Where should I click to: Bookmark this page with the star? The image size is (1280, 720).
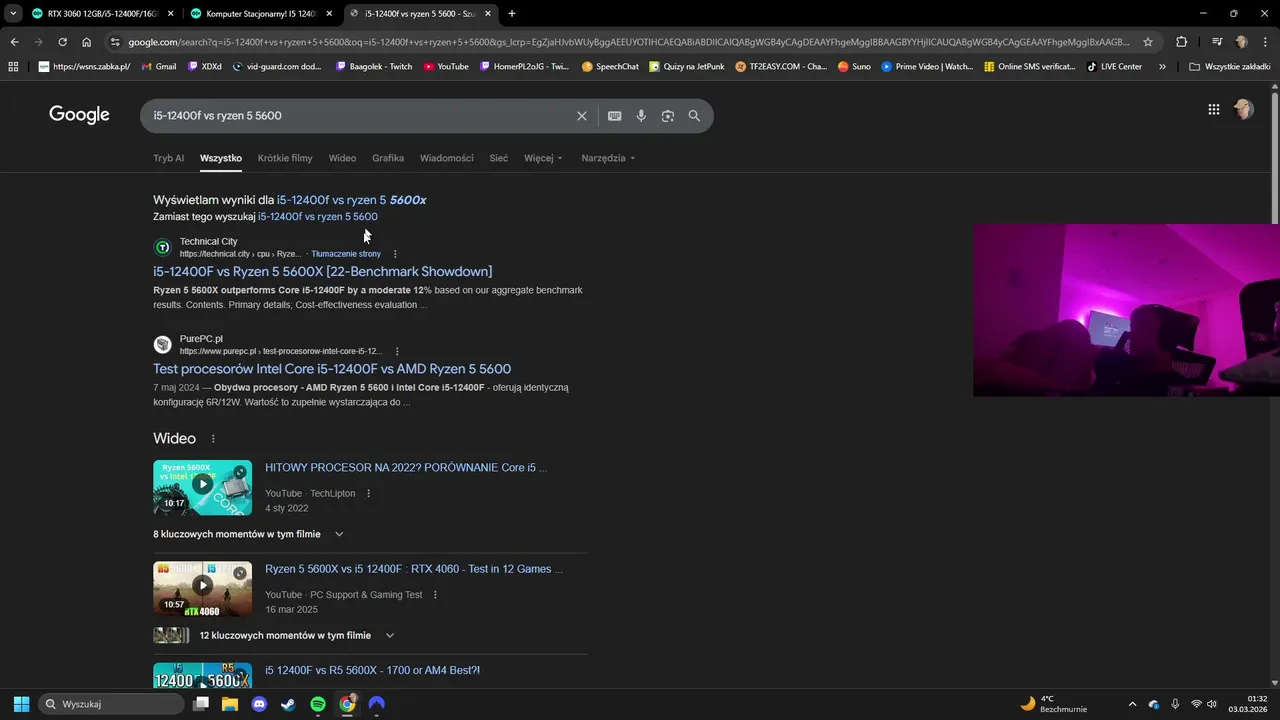click(1148, 42)
